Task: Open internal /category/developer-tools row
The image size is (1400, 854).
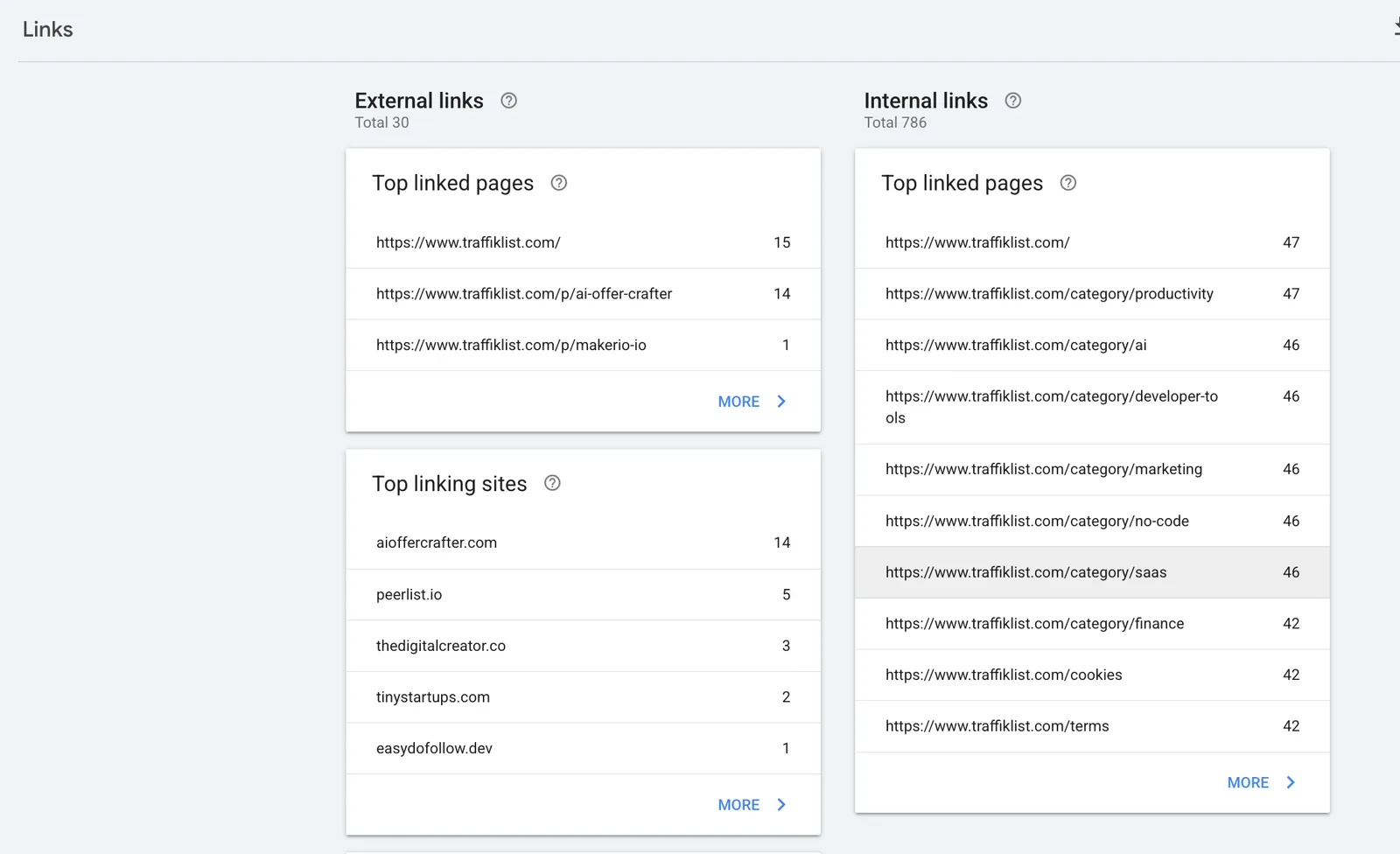Action: point(1093,408)
